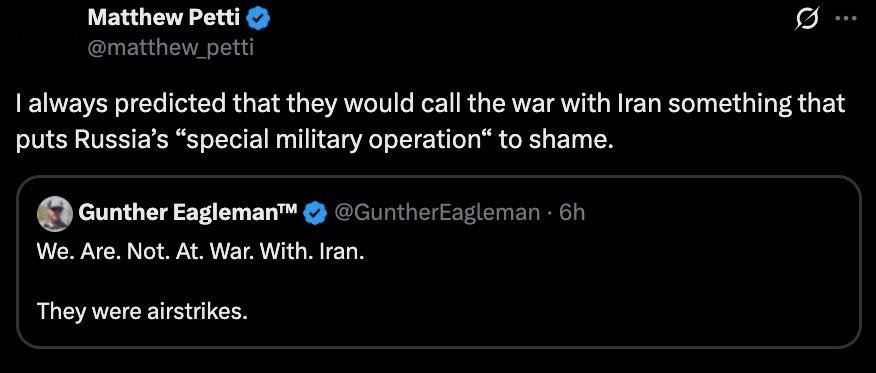The width and height of the screenshot is (876, 373).
Task: Click the "special military operation" phrase
Action: [330, 140]
